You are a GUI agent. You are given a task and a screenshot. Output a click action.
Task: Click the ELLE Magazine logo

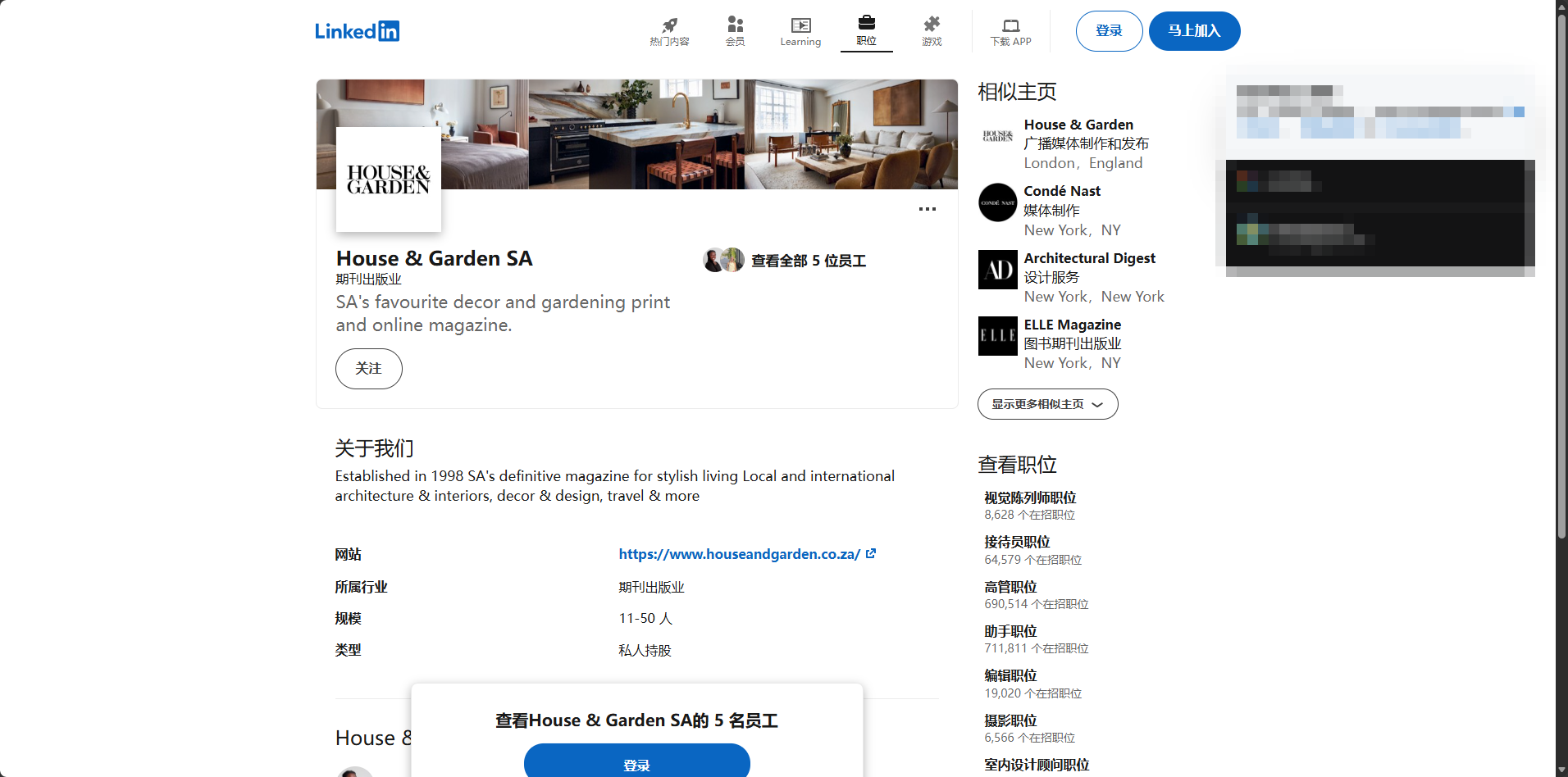pos(998,336)
